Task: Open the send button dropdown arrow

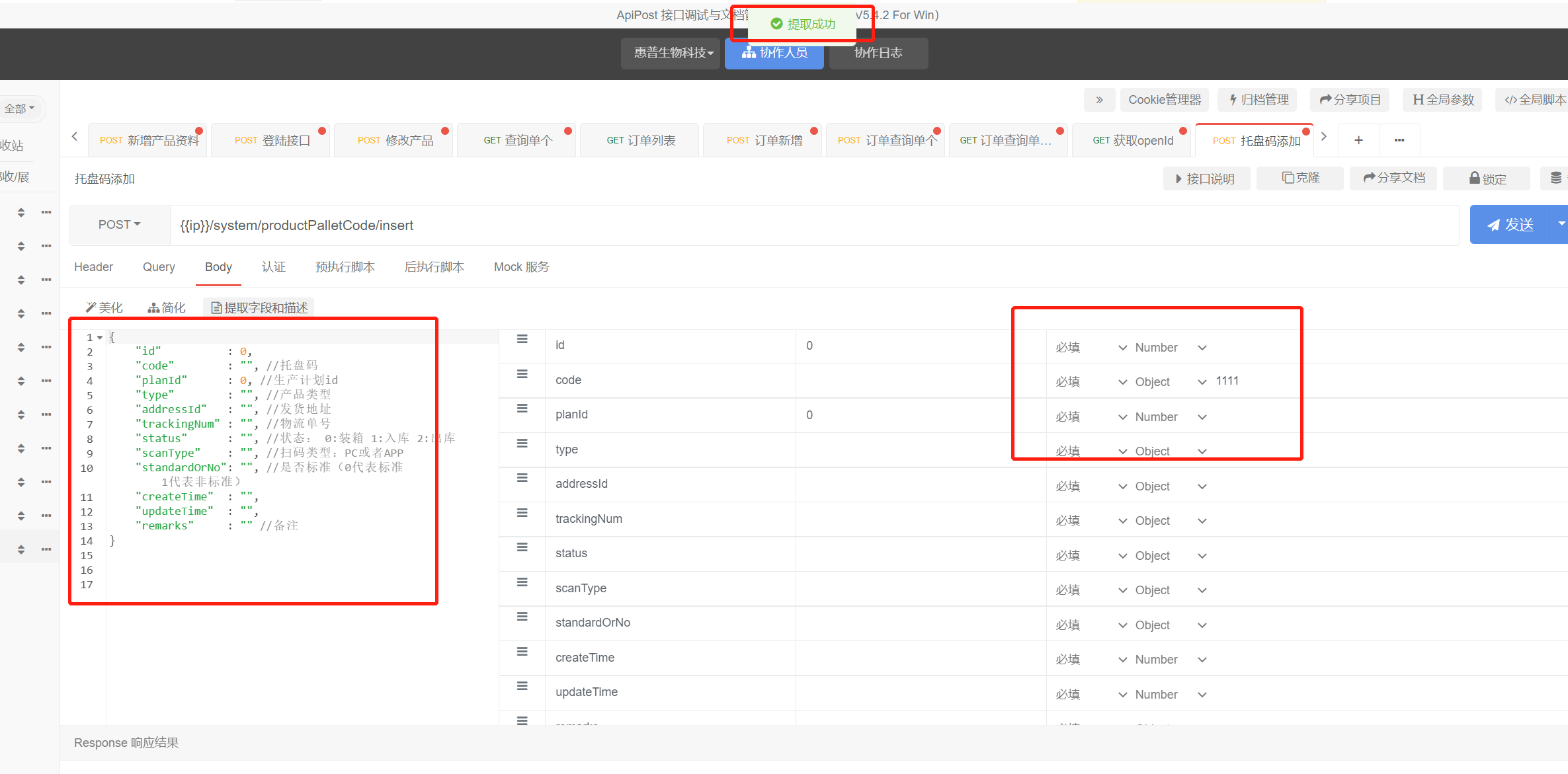Action: [1560, 225]
